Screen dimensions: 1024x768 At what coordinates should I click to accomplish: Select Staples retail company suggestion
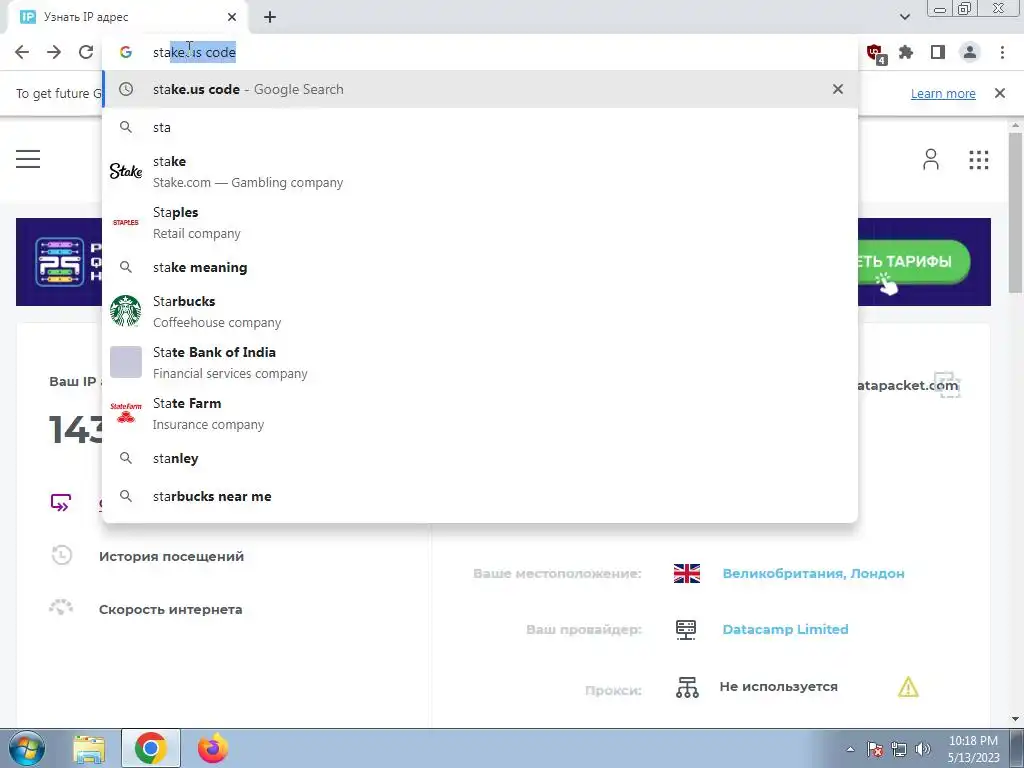pyautogui.click(x=480, y=223)
